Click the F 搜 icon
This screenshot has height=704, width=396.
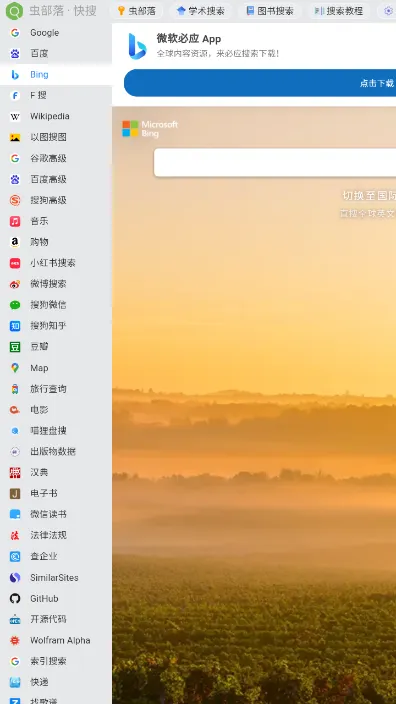tap(15, 96)
